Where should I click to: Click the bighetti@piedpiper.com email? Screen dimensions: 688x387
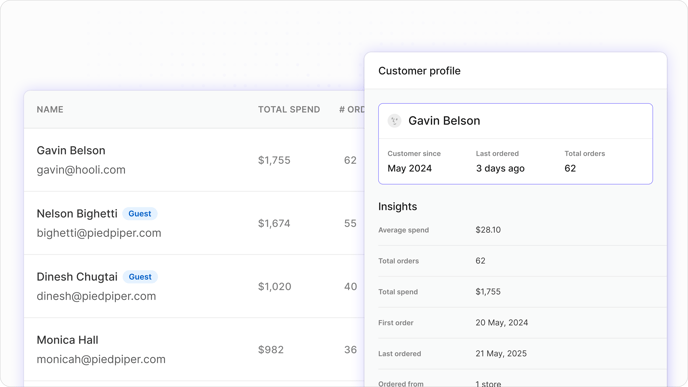[99, 233]
